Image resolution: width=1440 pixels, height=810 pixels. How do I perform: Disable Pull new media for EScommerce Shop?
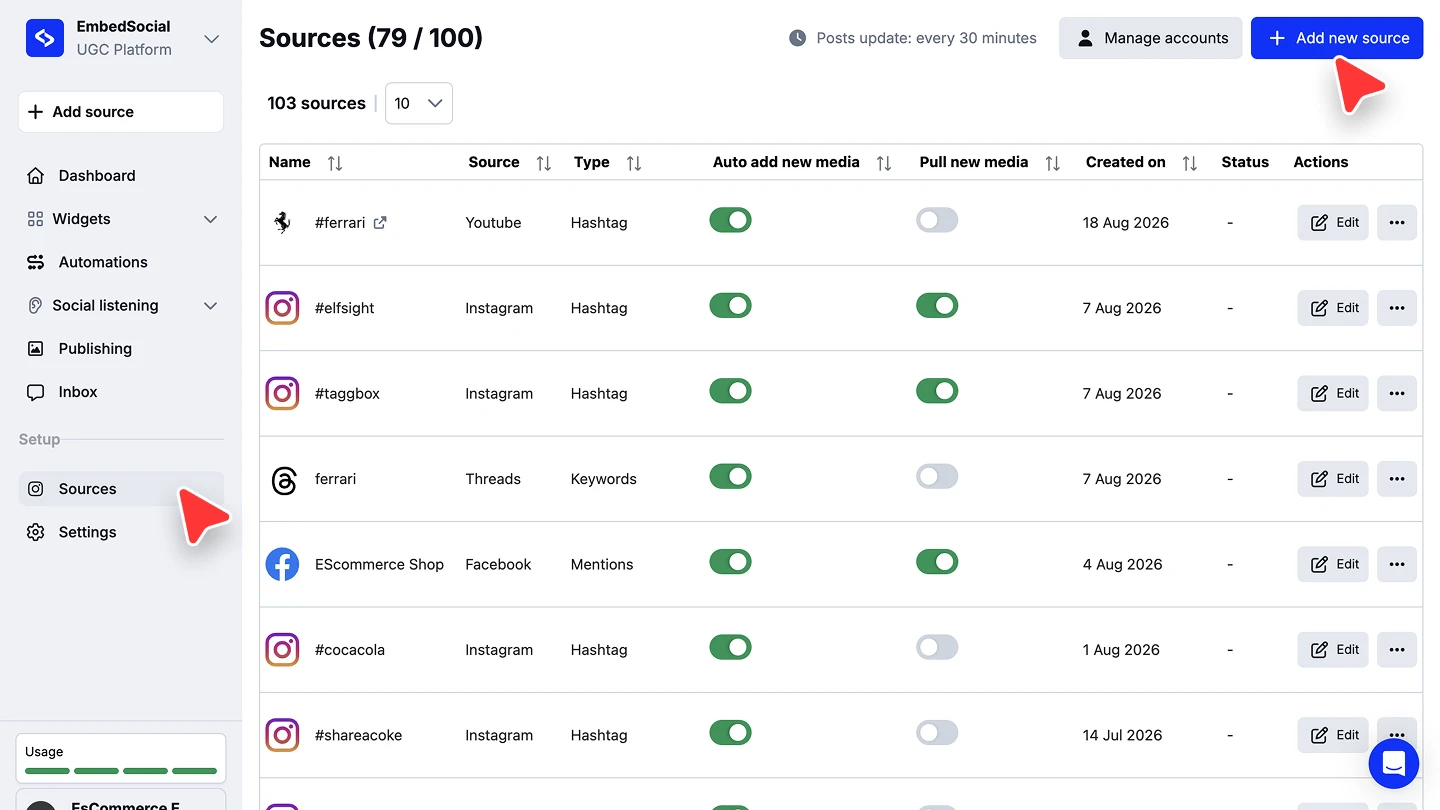pos(937,562)
